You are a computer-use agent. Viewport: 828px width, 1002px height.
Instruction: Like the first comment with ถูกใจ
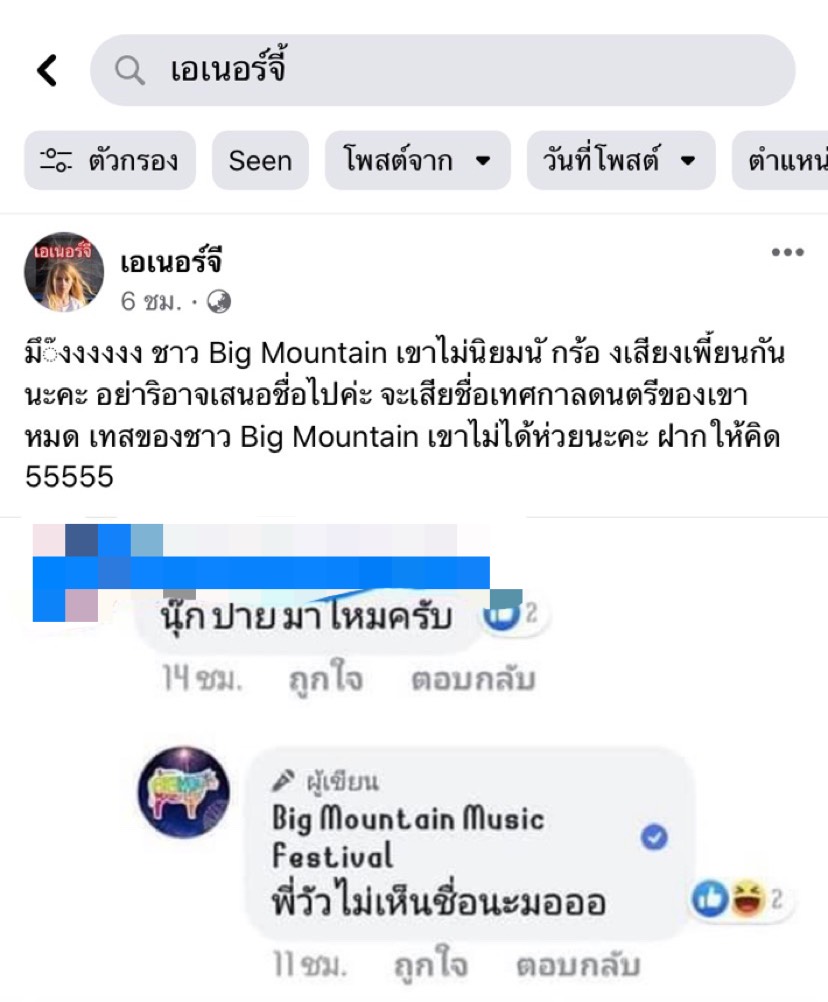(x=326, y=679)
